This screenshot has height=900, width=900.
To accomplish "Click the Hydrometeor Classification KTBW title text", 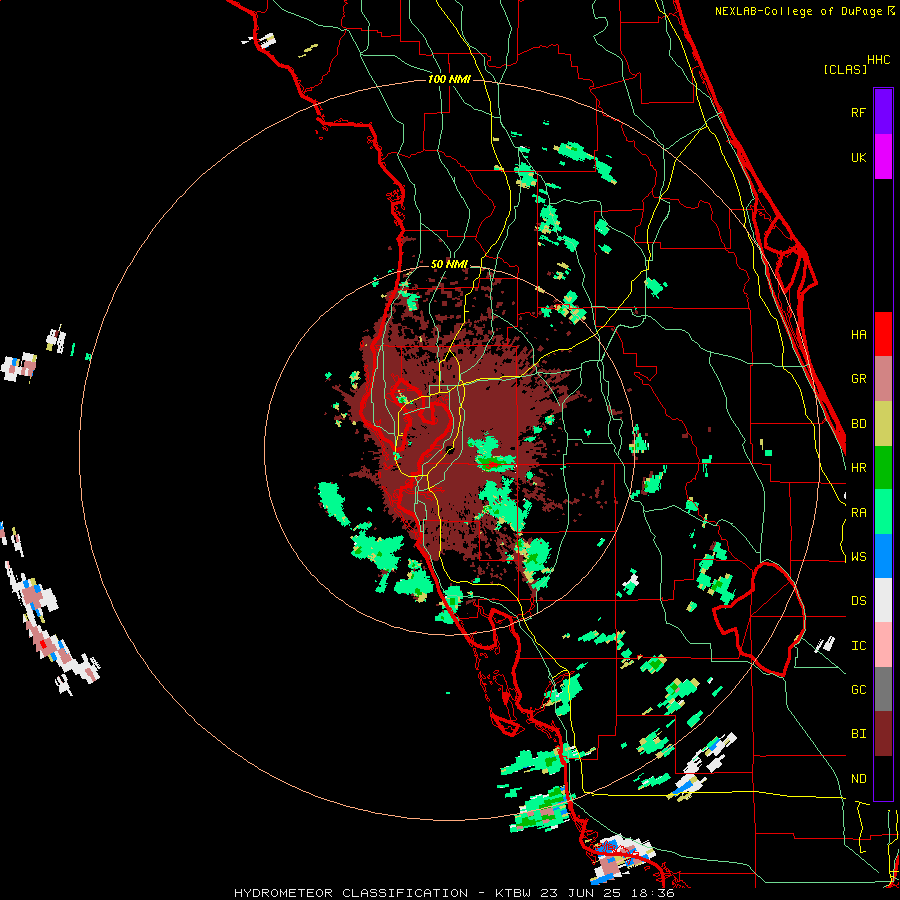I will 454,893.
